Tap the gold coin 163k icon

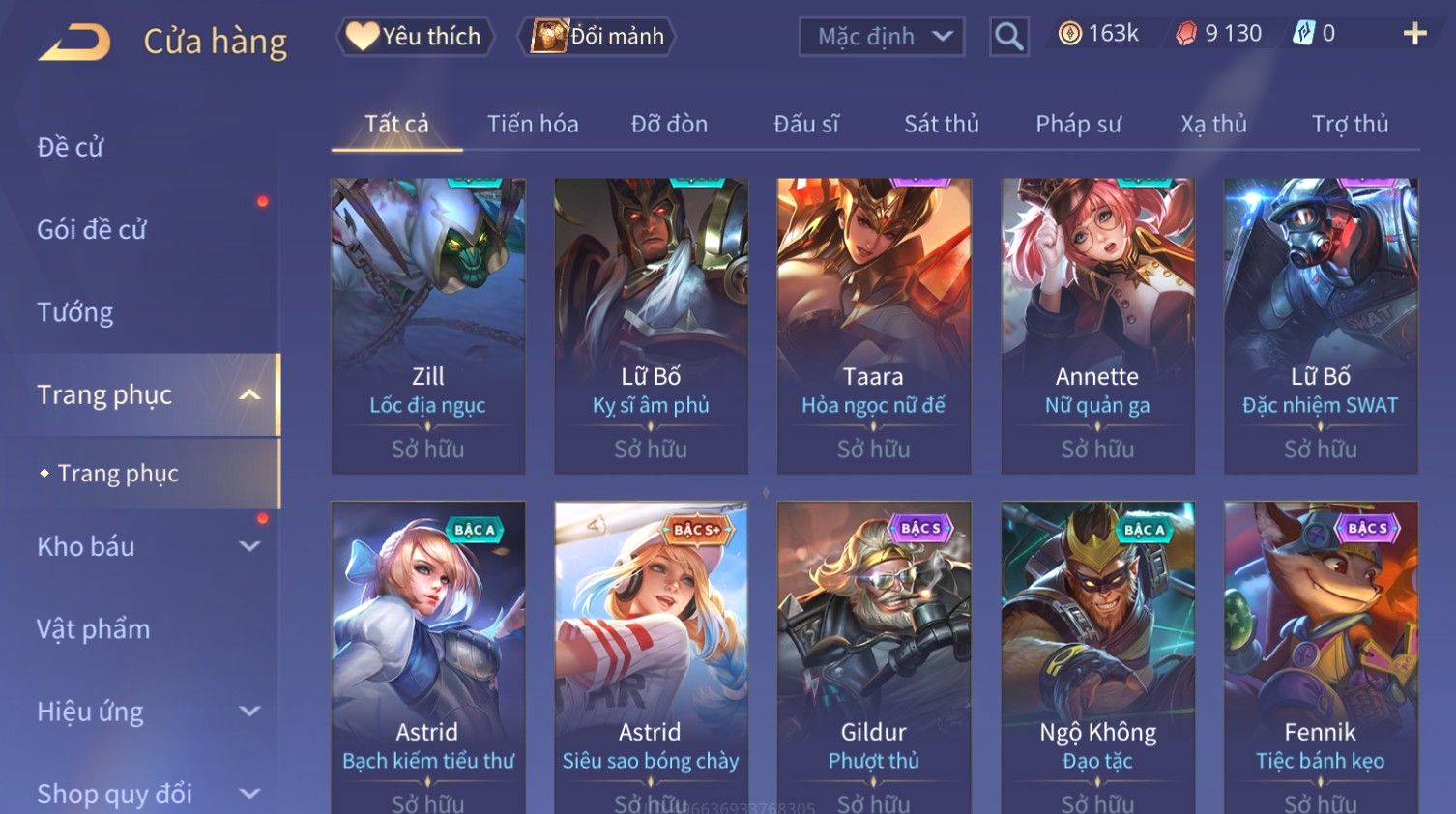point(1069,34)
